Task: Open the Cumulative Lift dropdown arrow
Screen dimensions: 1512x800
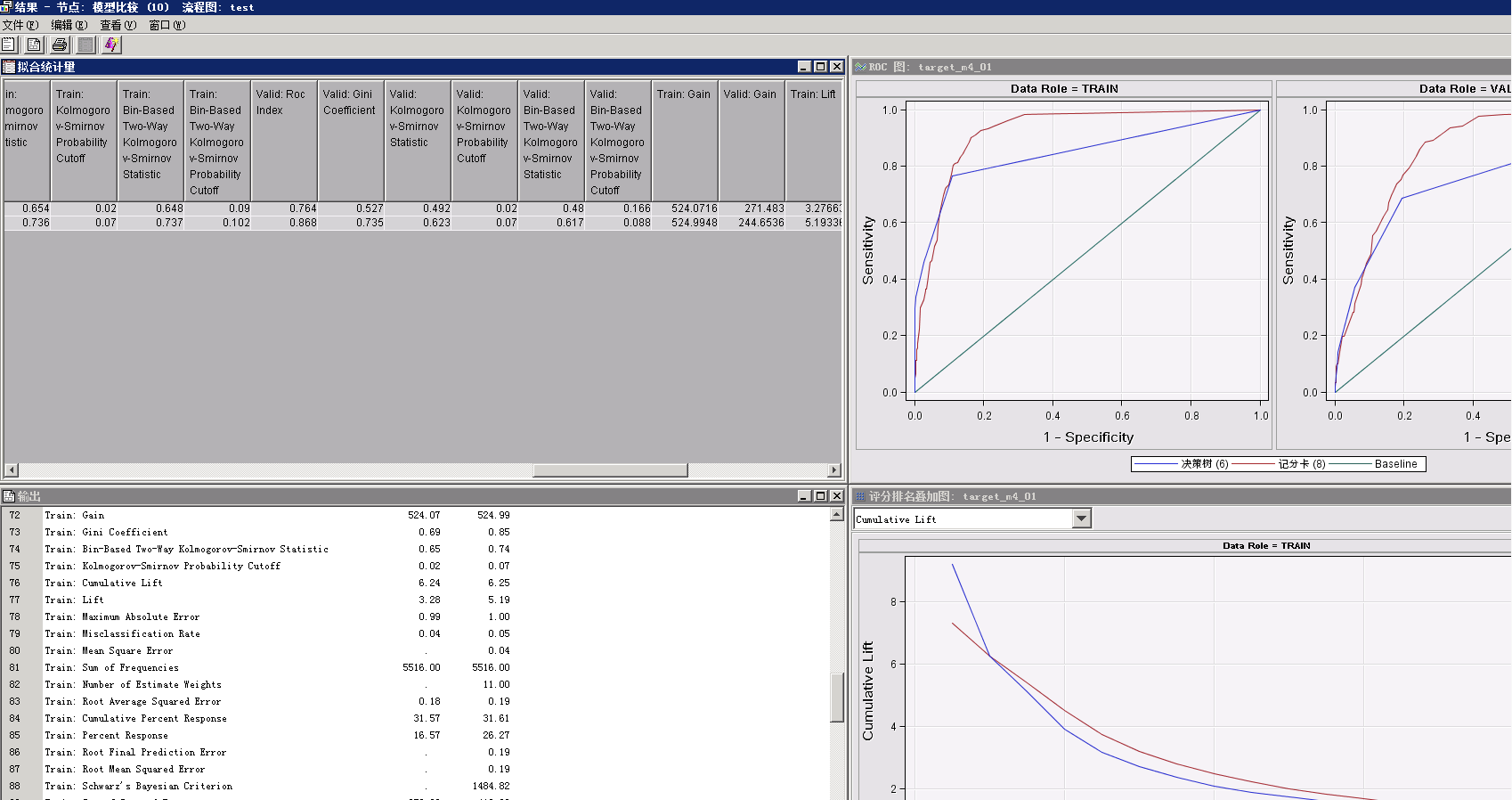Action: 1081,518
